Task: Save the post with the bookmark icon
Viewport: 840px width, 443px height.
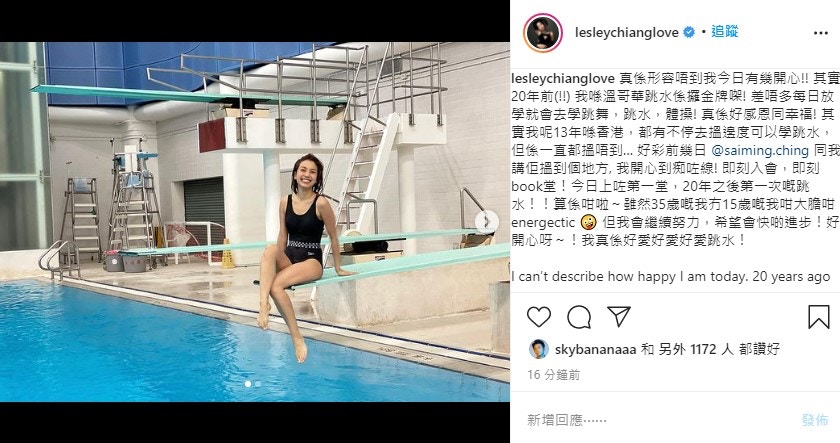Action: 819,317
